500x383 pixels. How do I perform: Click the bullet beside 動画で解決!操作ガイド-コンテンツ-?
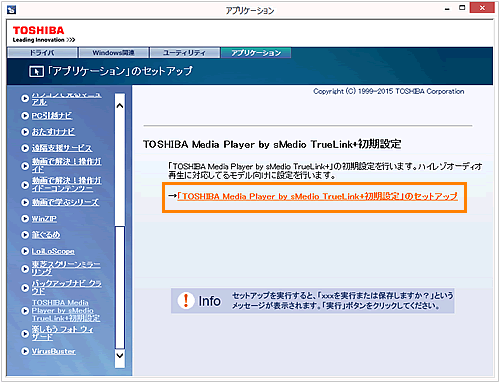tap(25, 185)
